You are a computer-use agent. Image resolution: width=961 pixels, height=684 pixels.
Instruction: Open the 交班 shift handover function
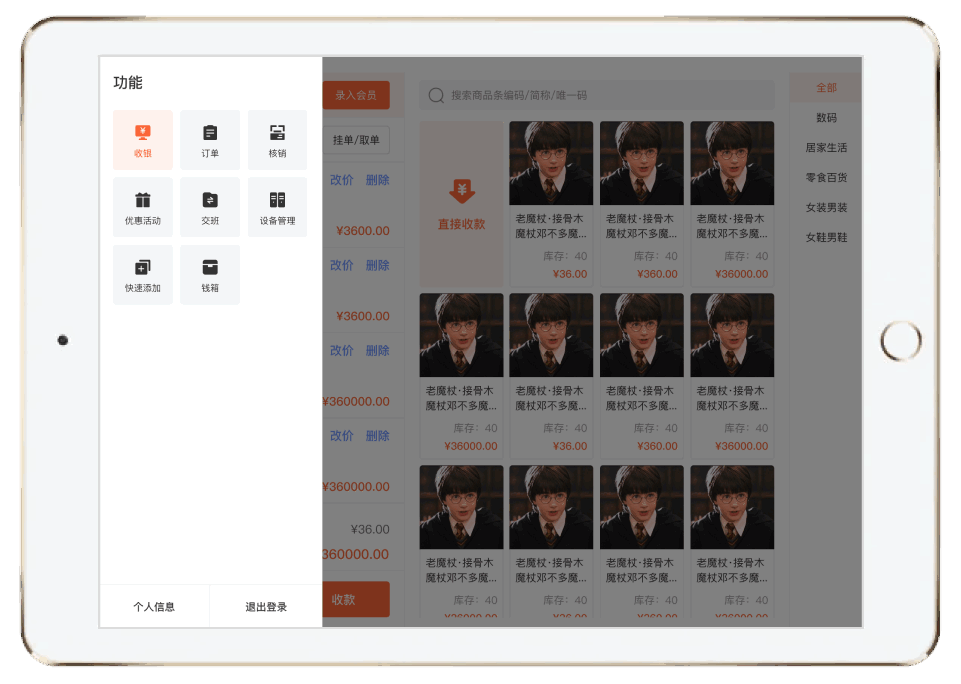point(210,207)
